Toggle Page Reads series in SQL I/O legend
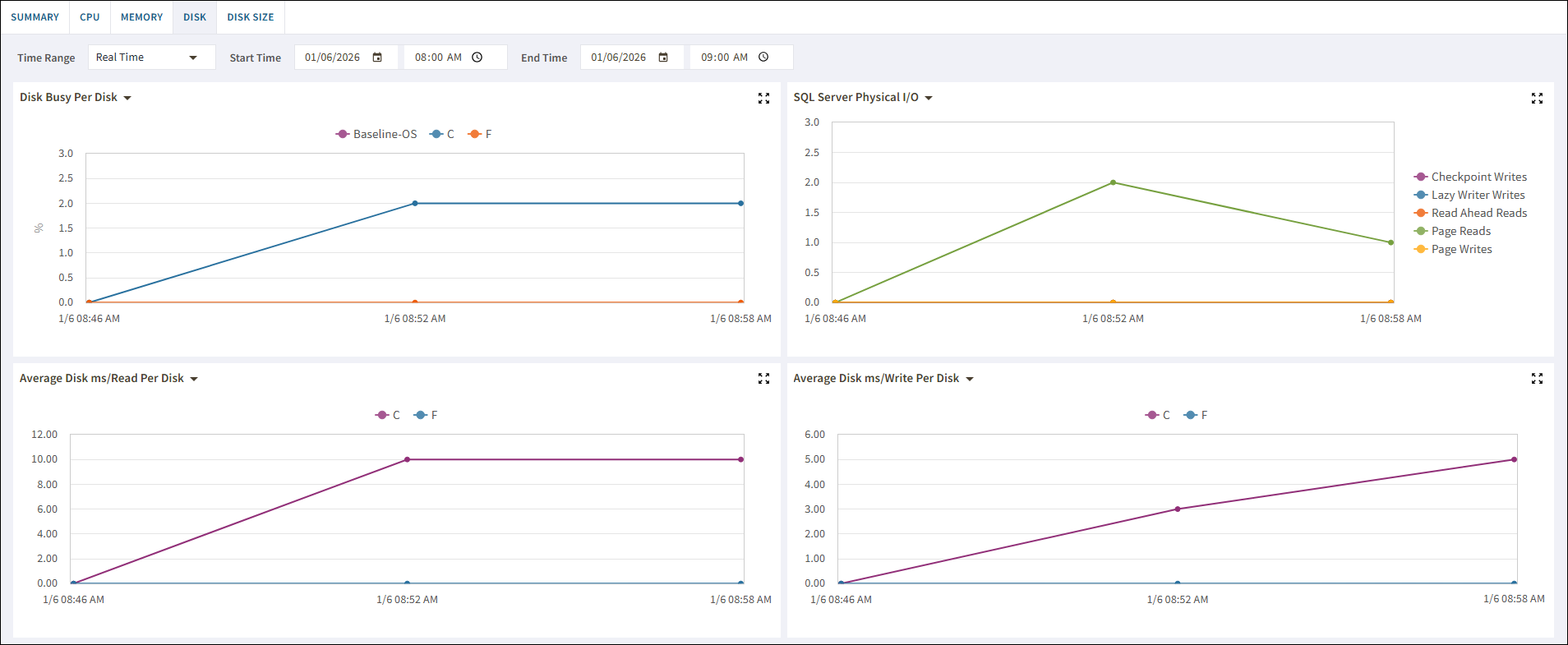 pyautogui.click(x=1460, y=231)
